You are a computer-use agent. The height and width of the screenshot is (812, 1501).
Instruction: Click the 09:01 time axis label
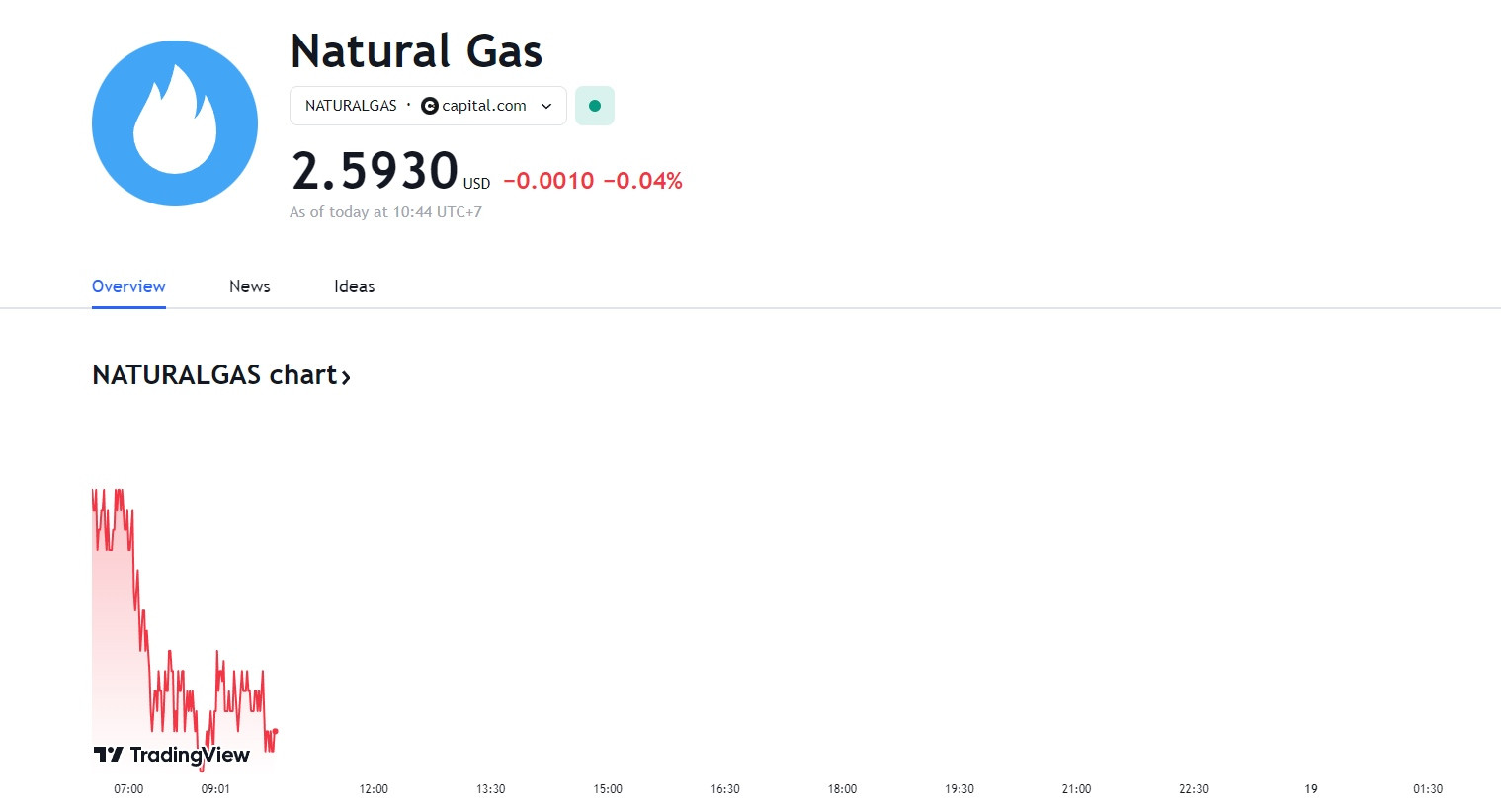pyautogui.click(x=215, y=789)
